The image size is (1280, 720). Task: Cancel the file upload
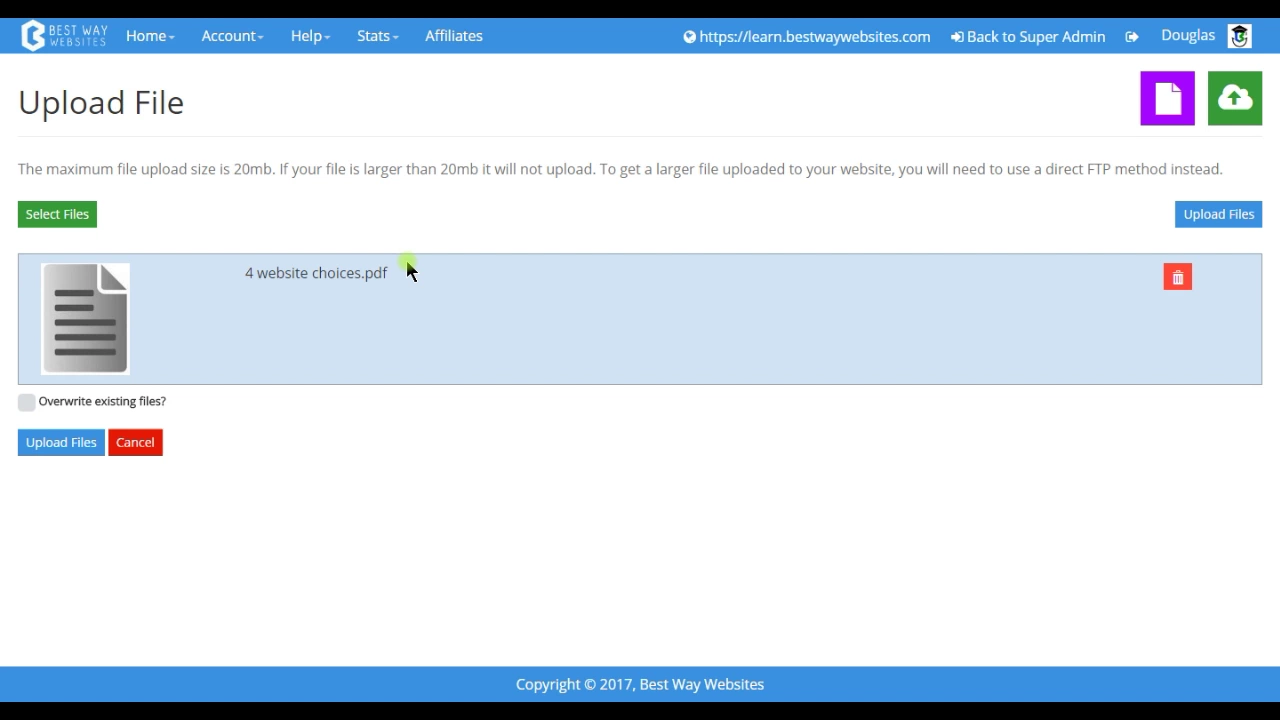point(135,442)
